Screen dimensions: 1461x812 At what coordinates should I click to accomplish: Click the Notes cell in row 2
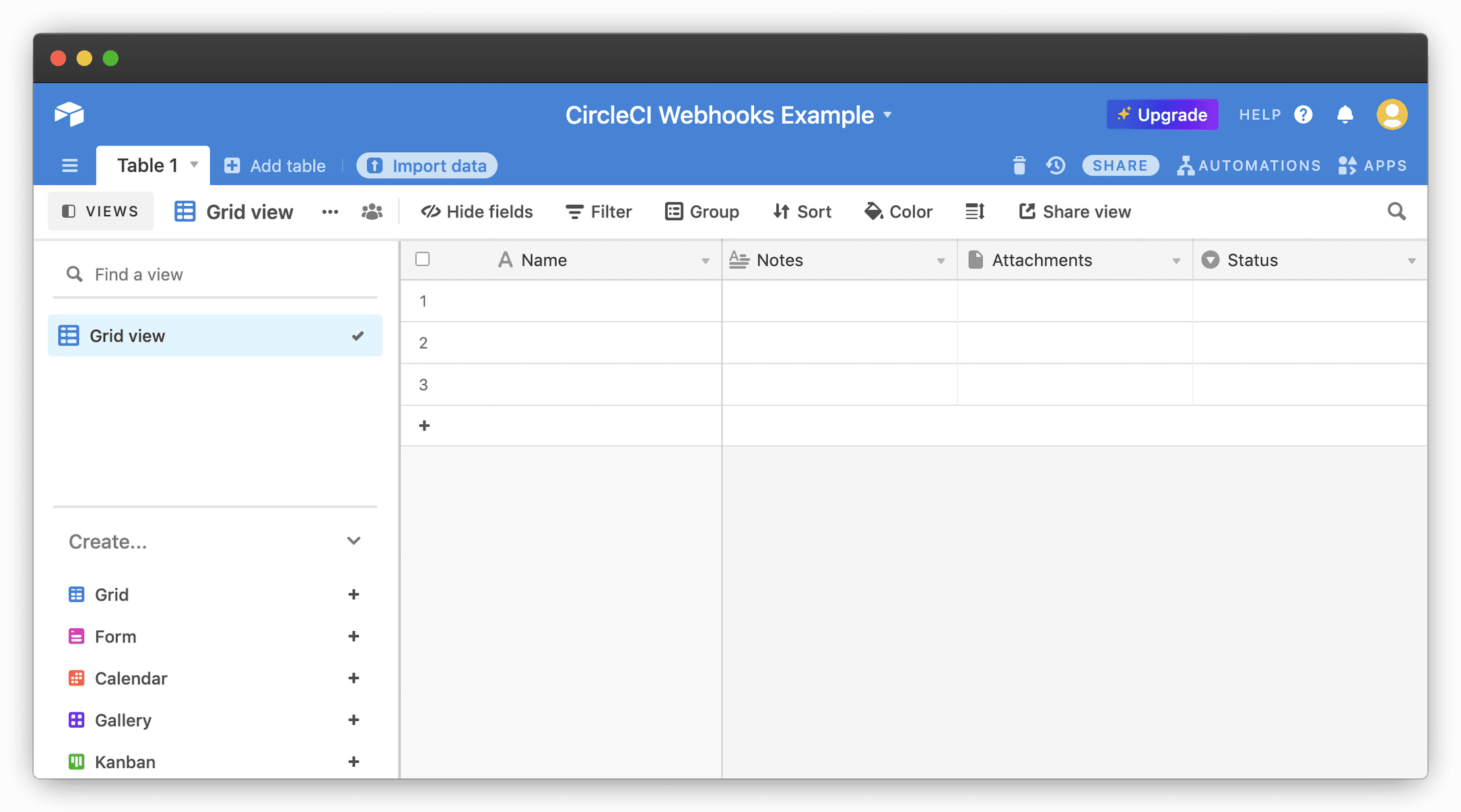(840, 343)
